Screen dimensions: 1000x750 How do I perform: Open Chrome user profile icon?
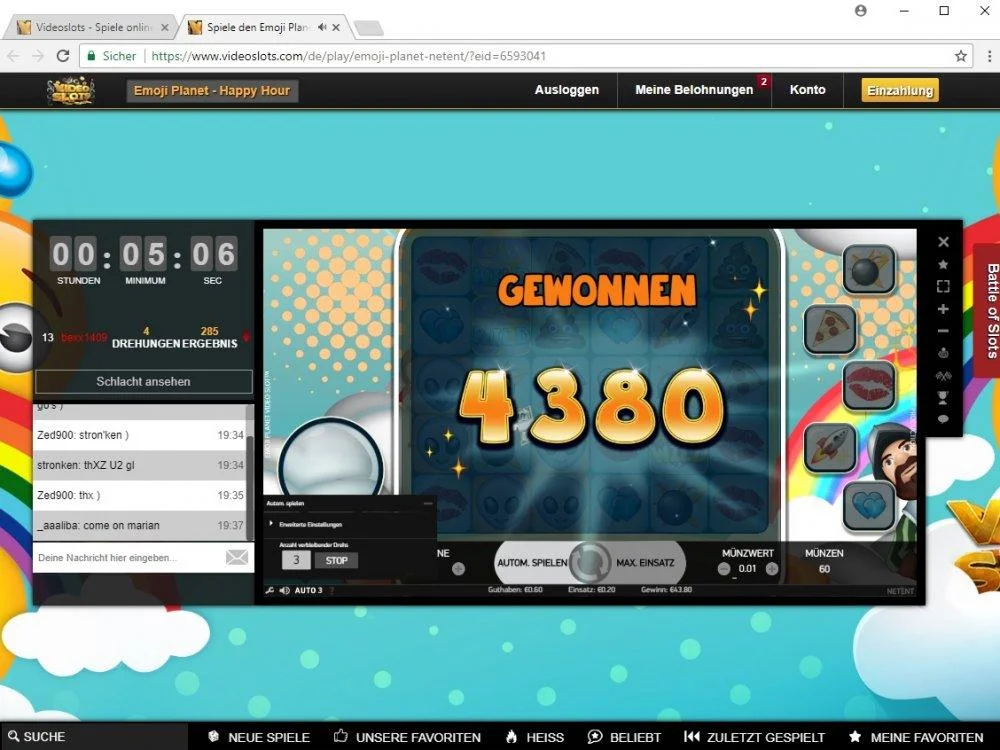[x=860, y=11]
